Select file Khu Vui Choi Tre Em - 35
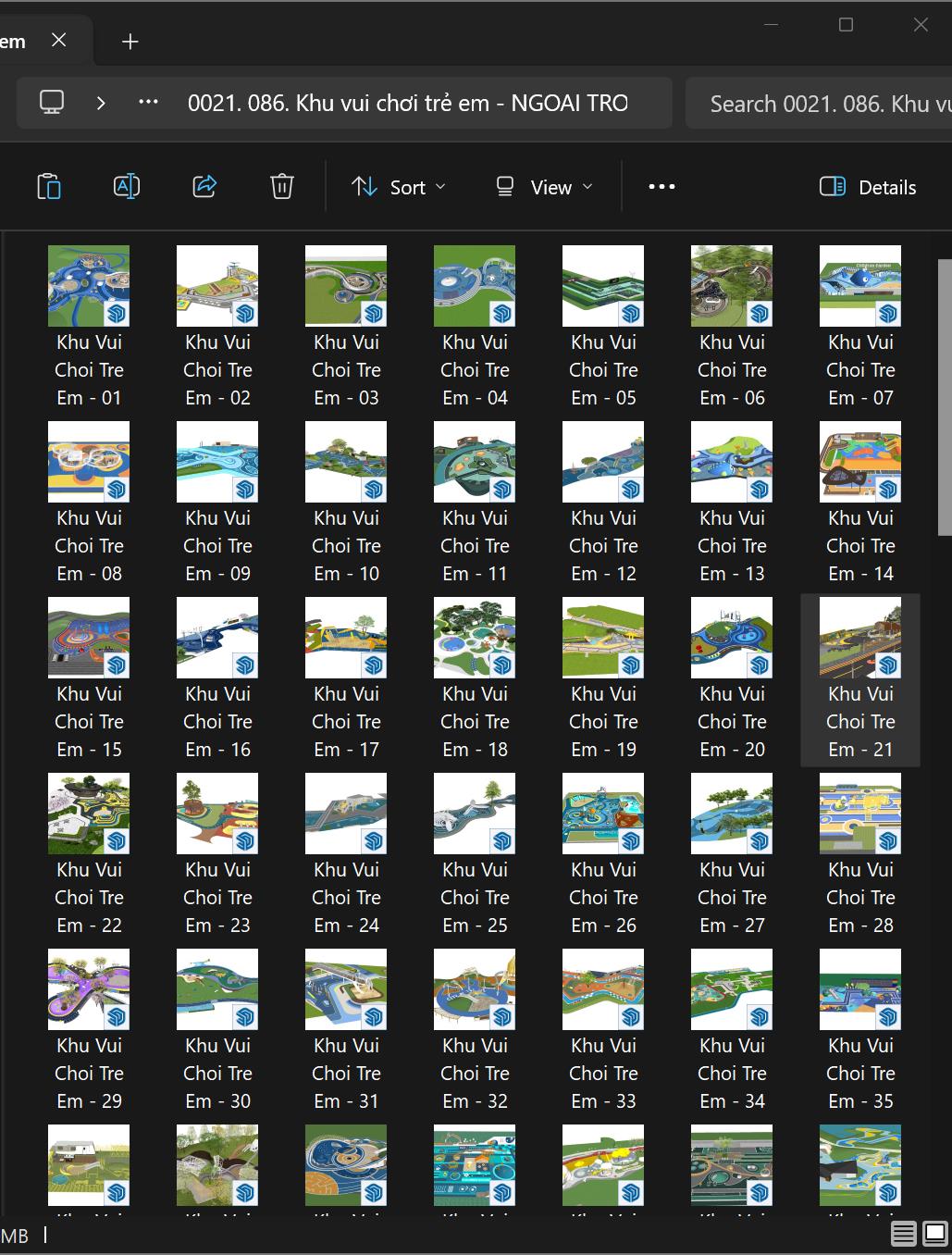Image resolution: width=952 pixels, height=1255 pixels. point(860,1029)
